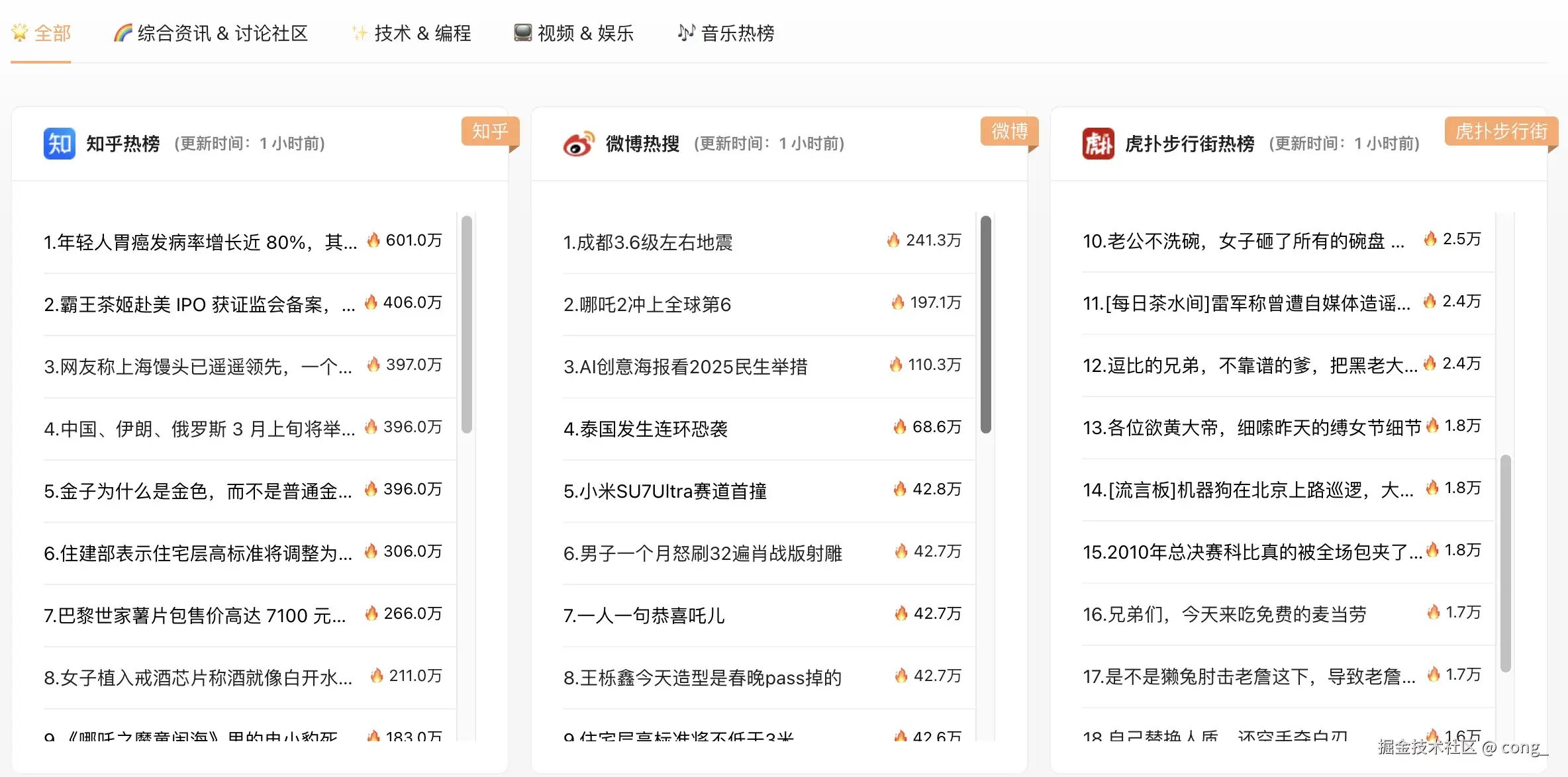Click the Zhihu blue logo icon
This screenshot has height=777, width=1568.
click(x=59, y=144)
